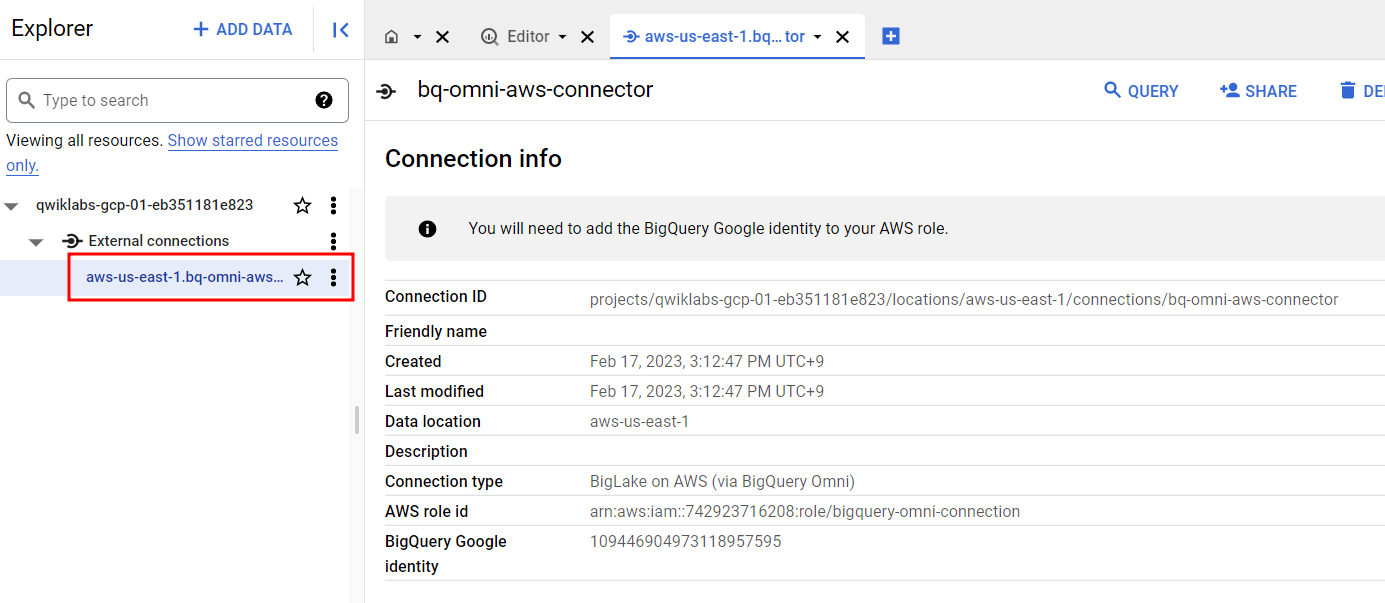The image size is (1385, 603).
Task: Select BigLake on AWS connection type value
Action: tap(722, 481)
